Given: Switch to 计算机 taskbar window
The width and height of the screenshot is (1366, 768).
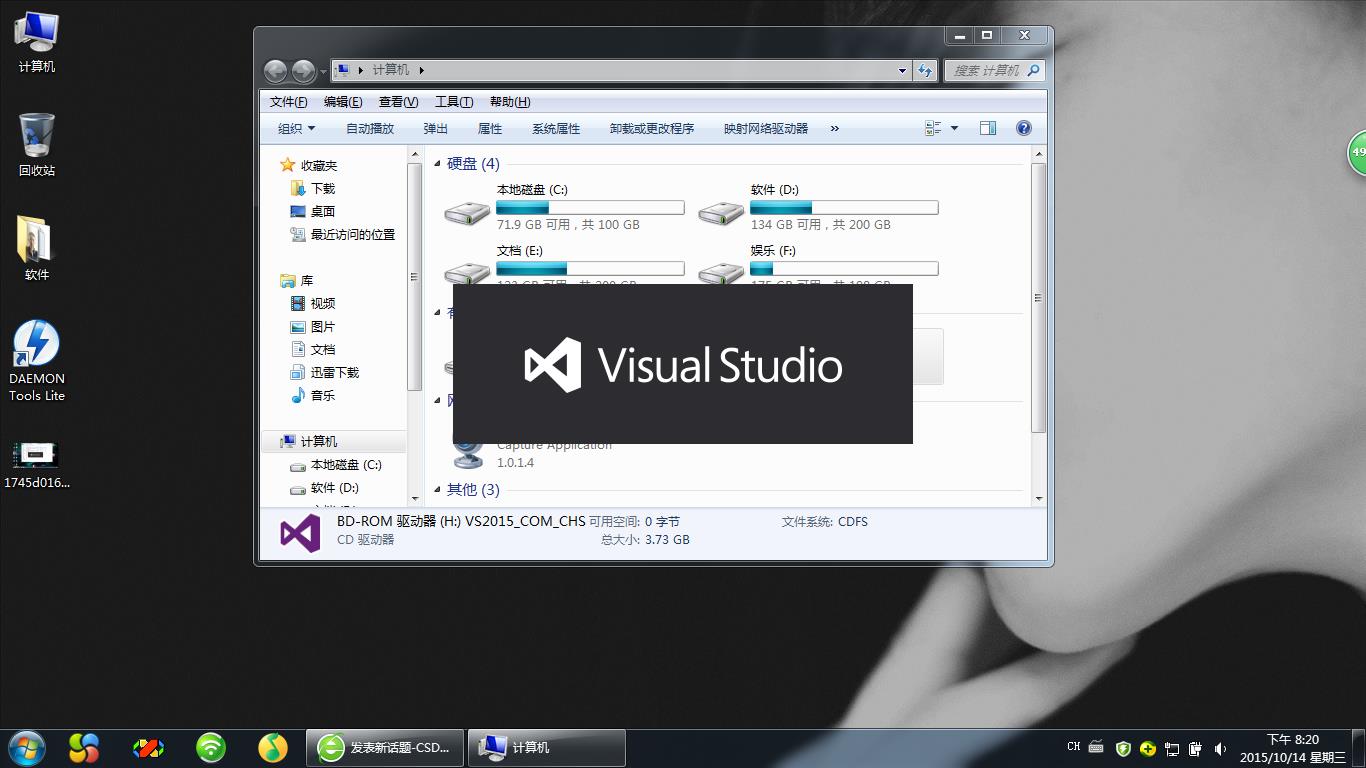Looking at the screenshot, I should pos(547,747).
